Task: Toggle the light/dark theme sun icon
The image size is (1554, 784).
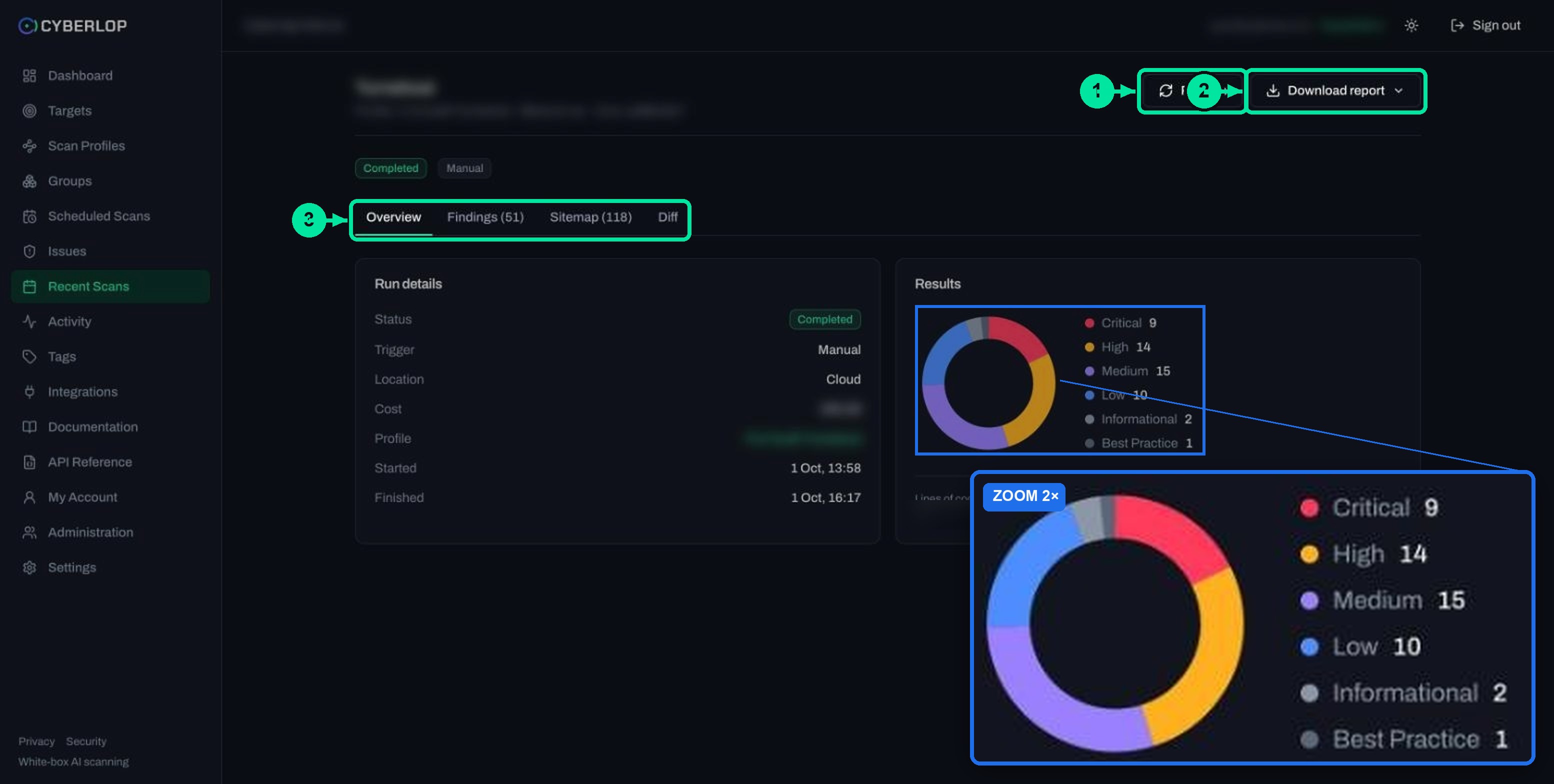Action: pos(1410,25)
